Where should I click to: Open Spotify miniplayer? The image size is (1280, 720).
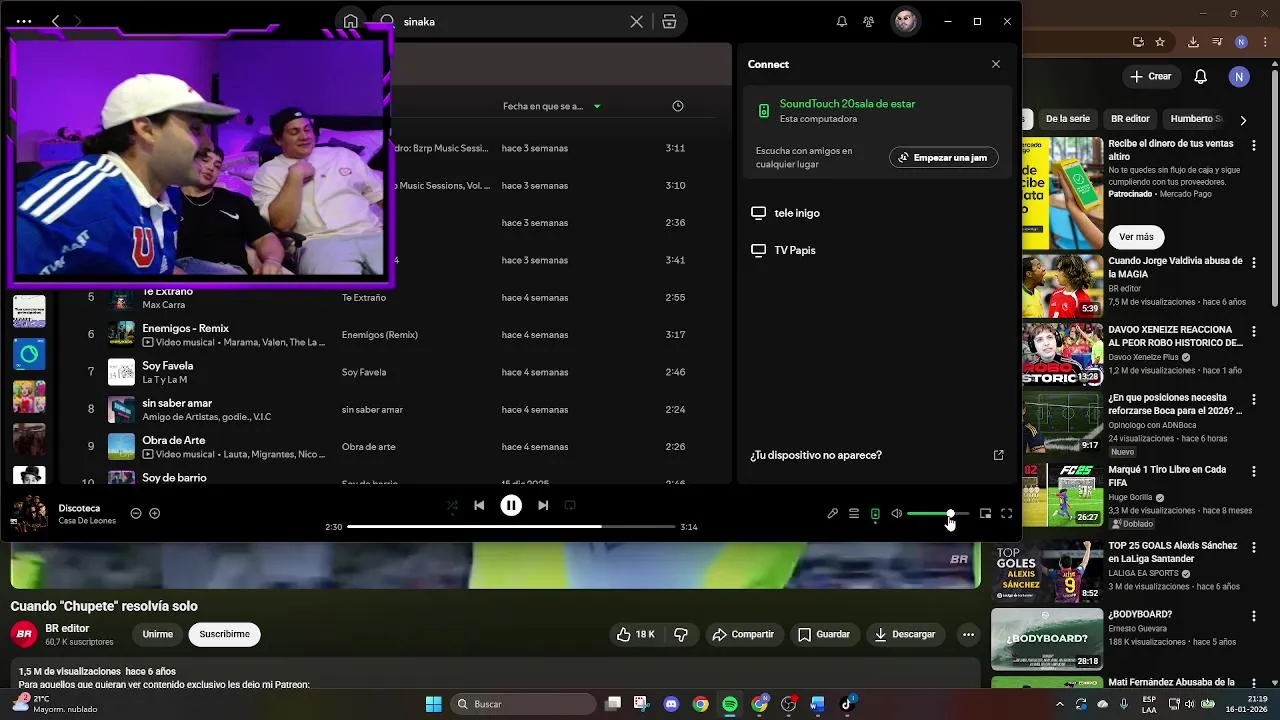point(985,514)
